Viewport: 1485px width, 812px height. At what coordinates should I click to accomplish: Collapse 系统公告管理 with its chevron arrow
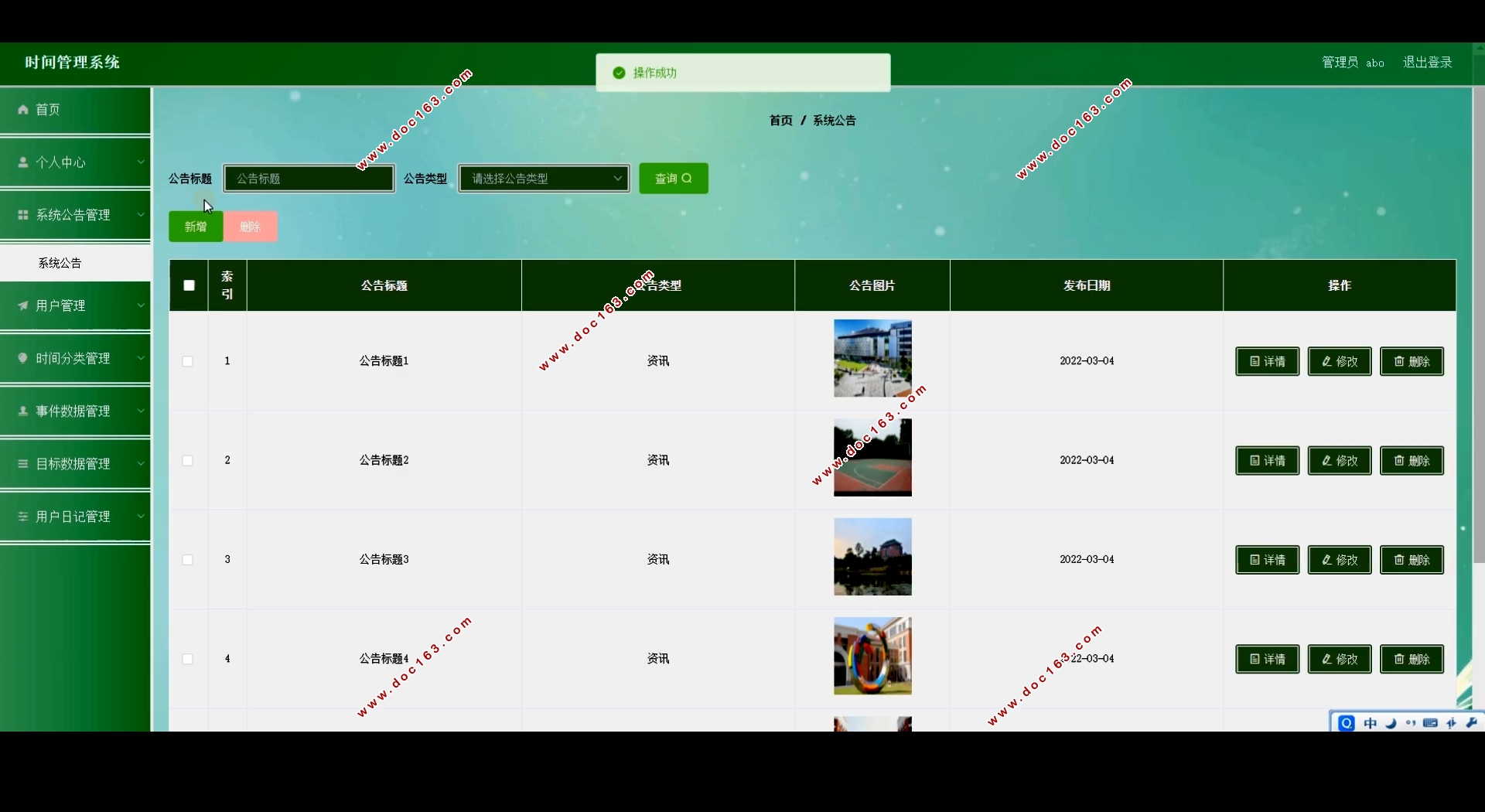(x=141, y=215)
